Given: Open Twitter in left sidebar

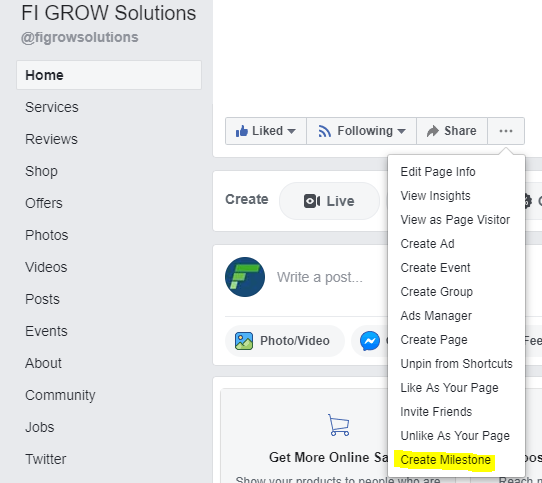Looking at the screenshot, I should pos(46,459).
